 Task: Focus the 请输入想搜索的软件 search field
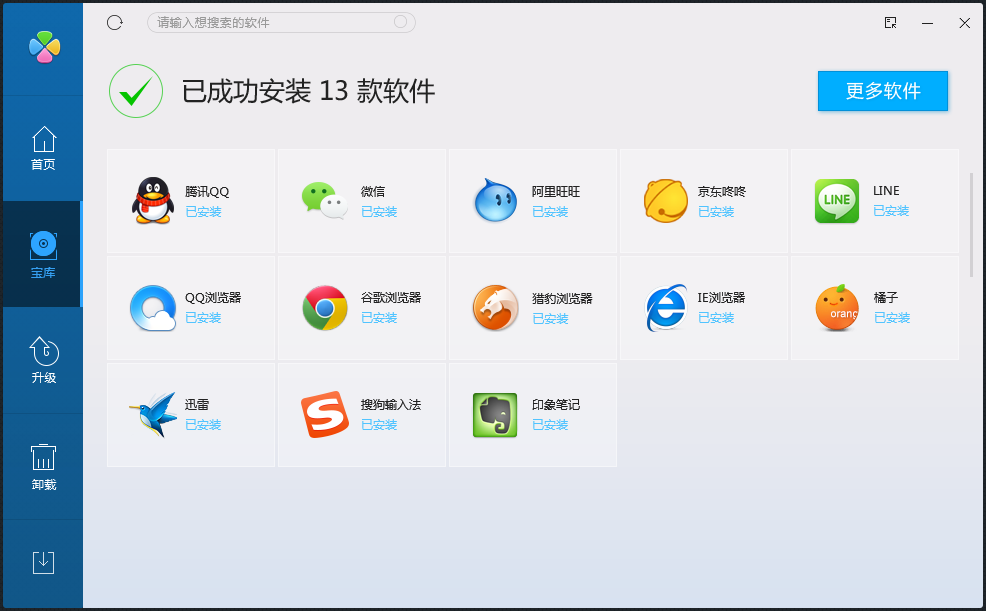tap(281, 23)
